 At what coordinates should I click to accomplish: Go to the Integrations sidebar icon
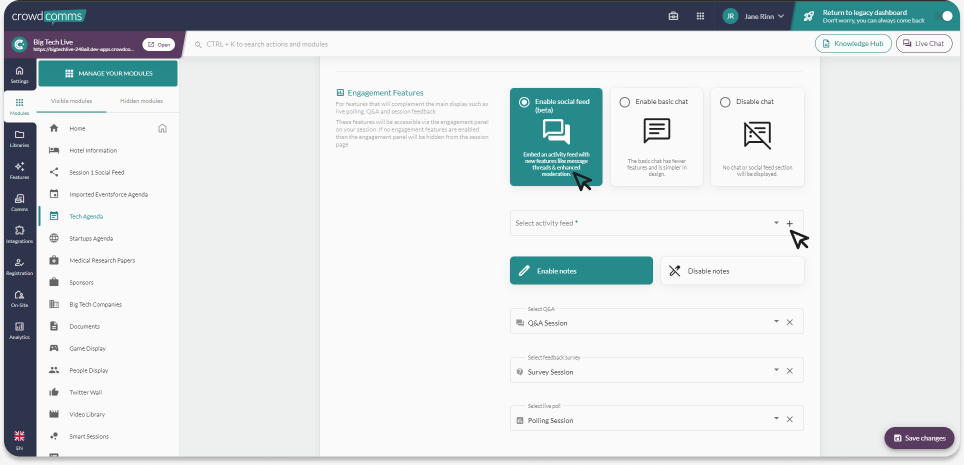19,234
